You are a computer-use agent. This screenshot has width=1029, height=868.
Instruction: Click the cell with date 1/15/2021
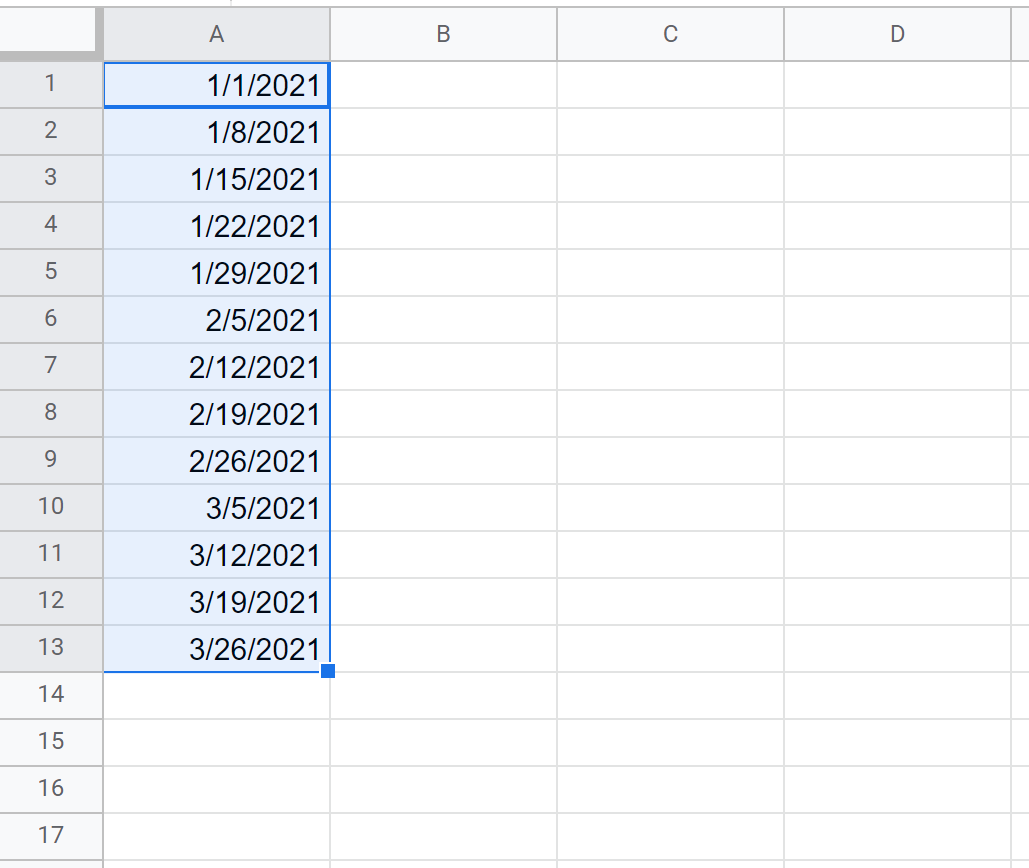point(217,179)
